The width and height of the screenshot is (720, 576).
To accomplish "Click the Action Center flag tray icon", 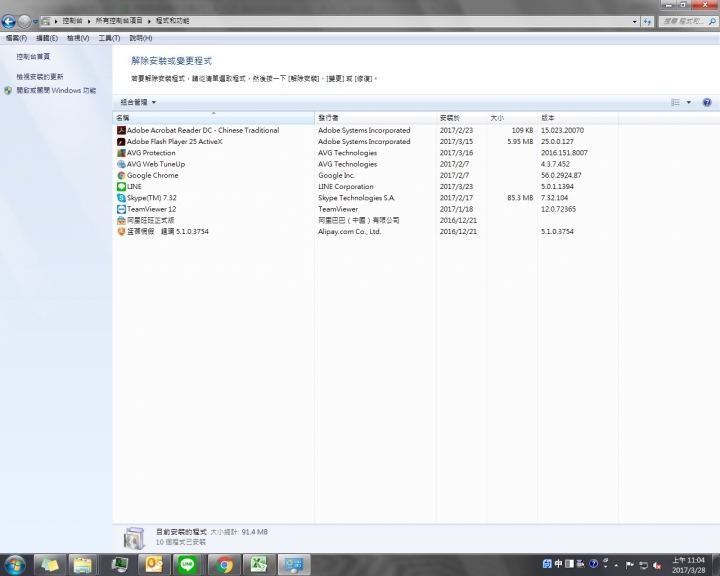I will point(630,565).
